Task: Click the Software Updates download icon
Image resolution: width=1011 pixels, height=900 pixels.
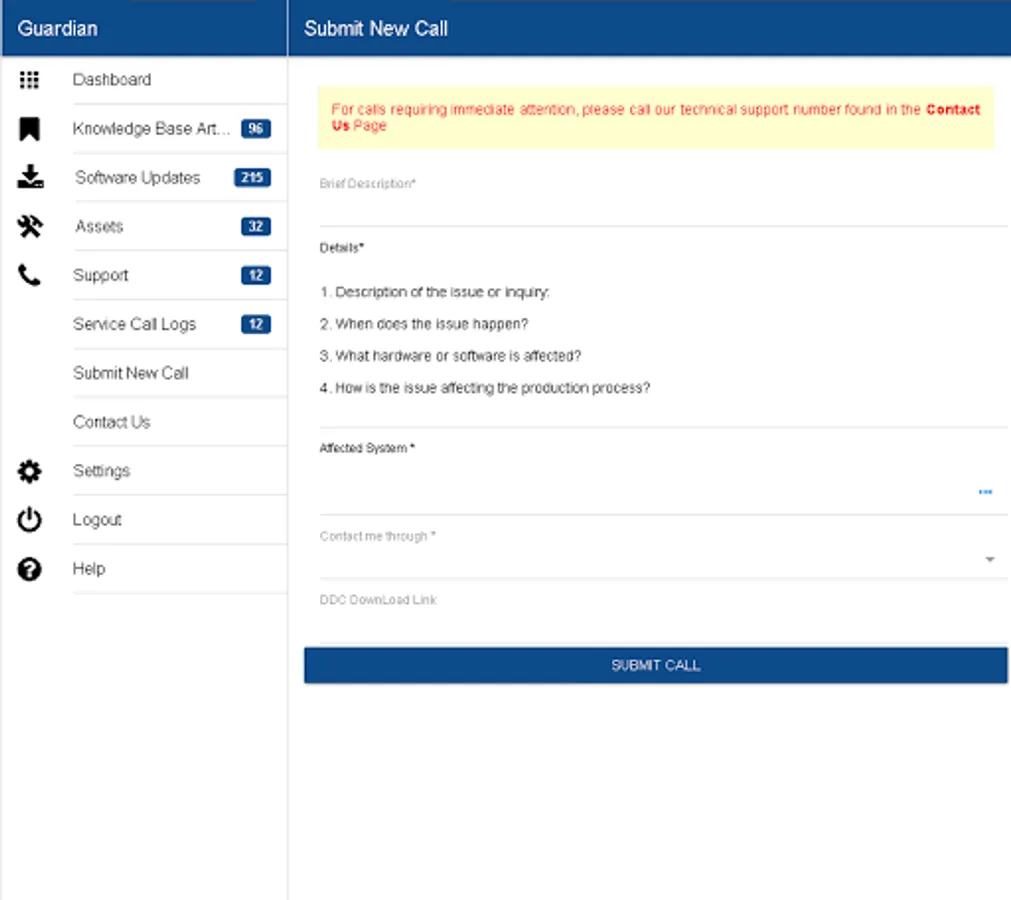Action: [x=30, y=177]
